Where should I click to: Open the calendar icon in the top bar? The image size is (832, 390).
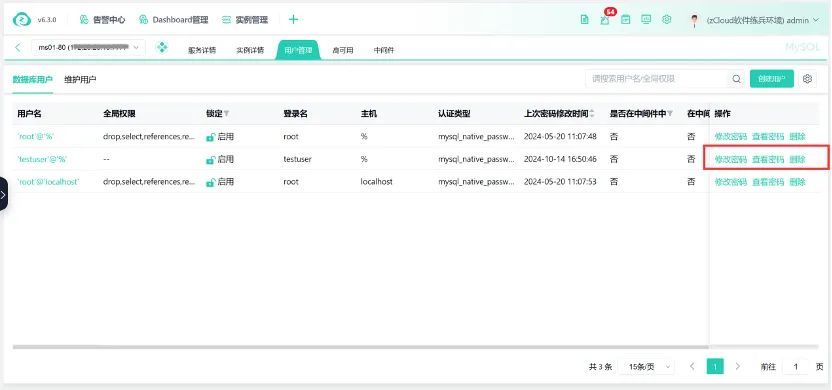tap(626, 20)
